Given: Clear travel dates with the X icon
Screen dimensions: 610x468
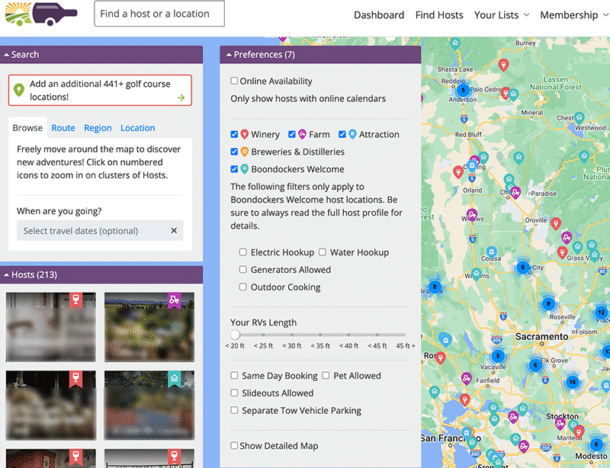Looking at the screenshot, I should [173, 231].
